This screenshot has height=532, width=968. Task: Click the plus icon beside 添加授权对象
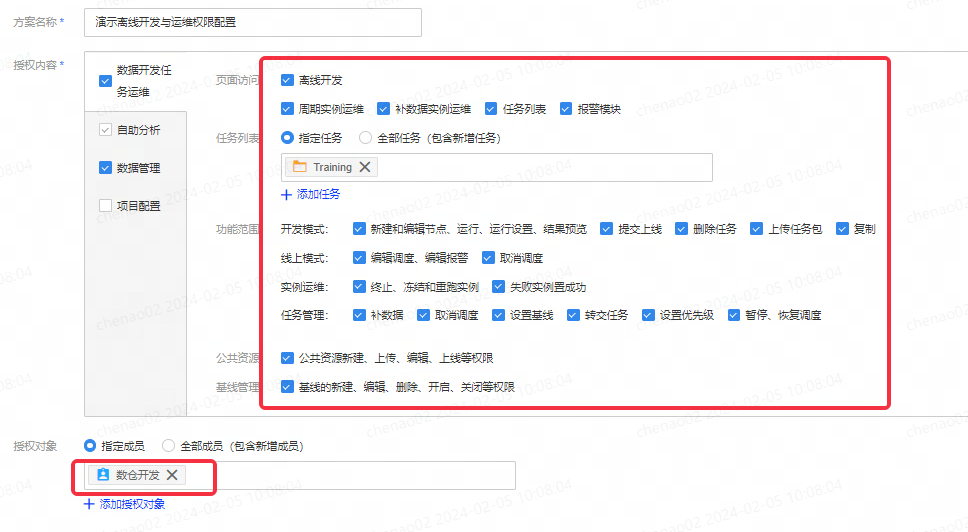(89, 504)
